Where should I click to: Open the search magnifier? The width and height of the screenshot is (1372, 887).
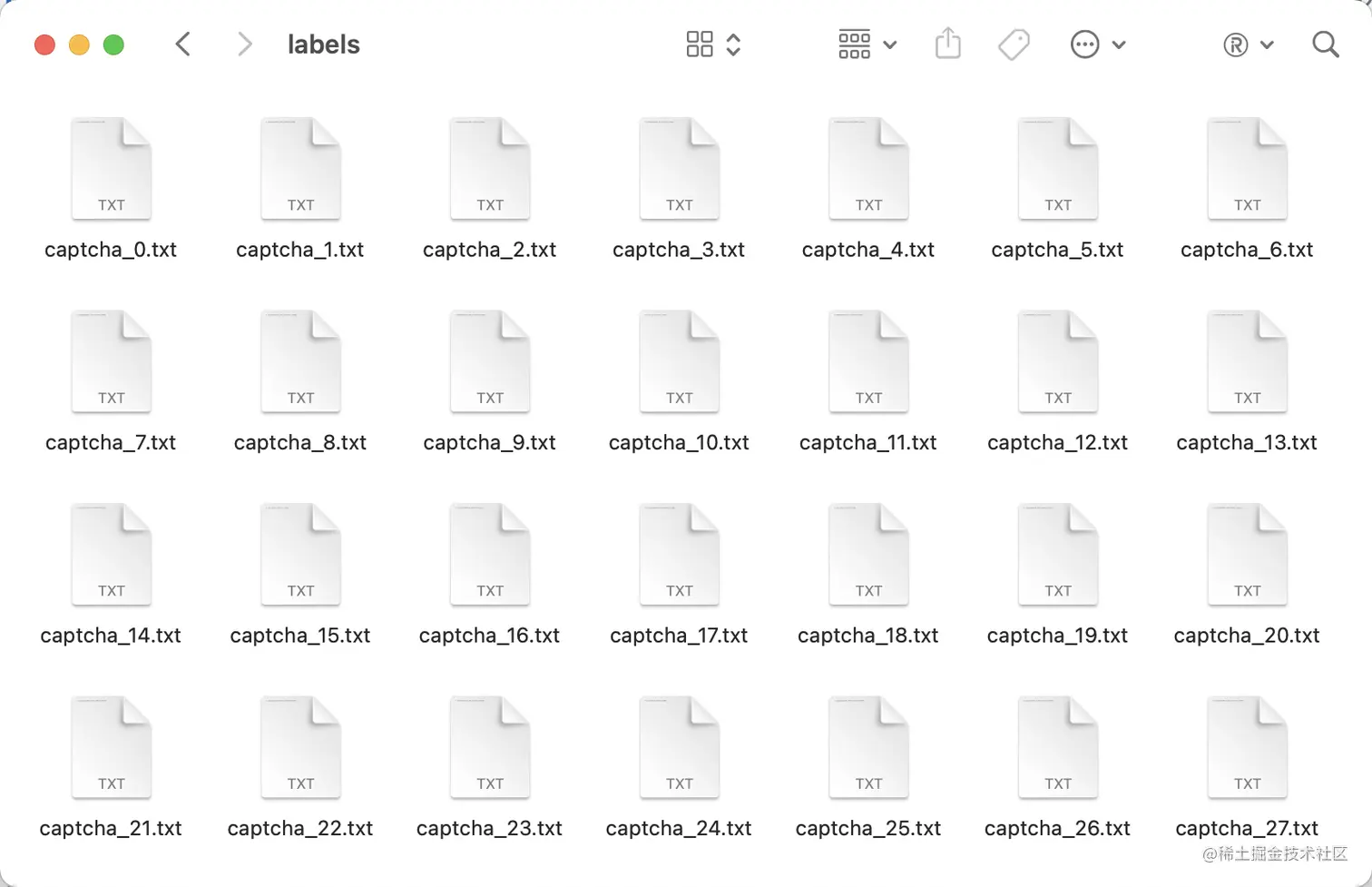coord(1326,44)
